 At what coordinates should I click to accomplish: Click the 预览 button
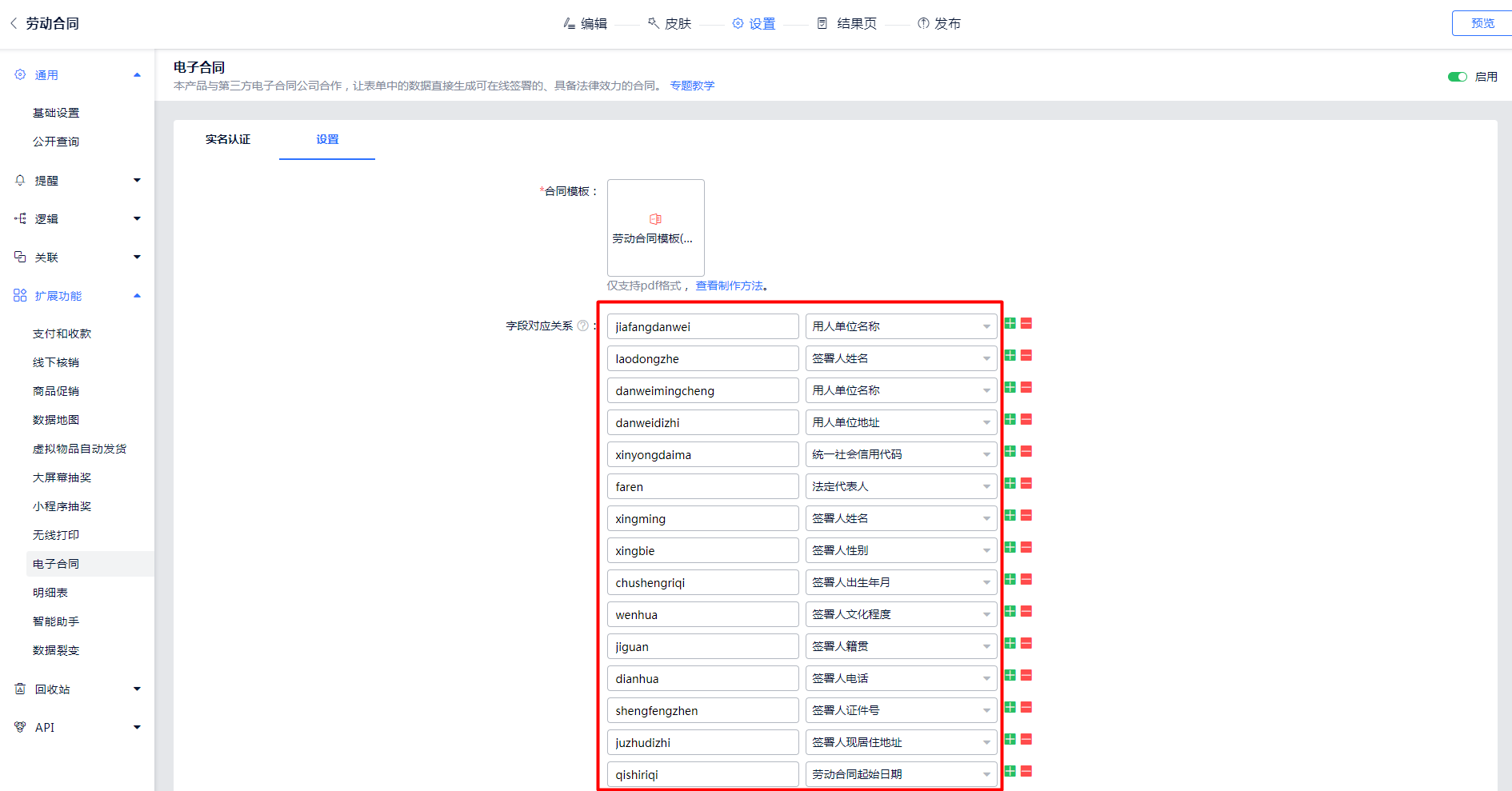1482,24
